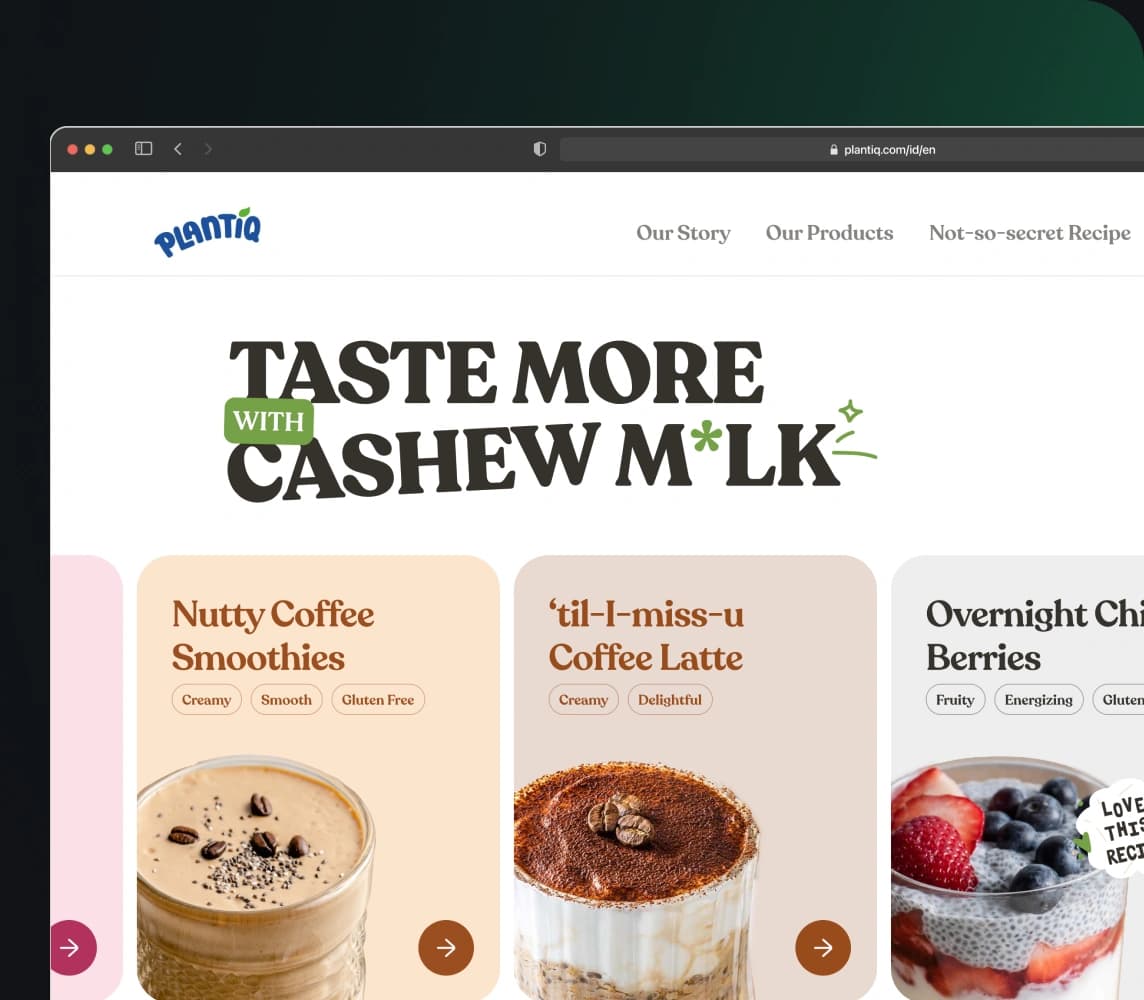The height and width of the screenshot is (1000, 1144).
Task: Open the privacy shield icon
Action: [540, 149]
